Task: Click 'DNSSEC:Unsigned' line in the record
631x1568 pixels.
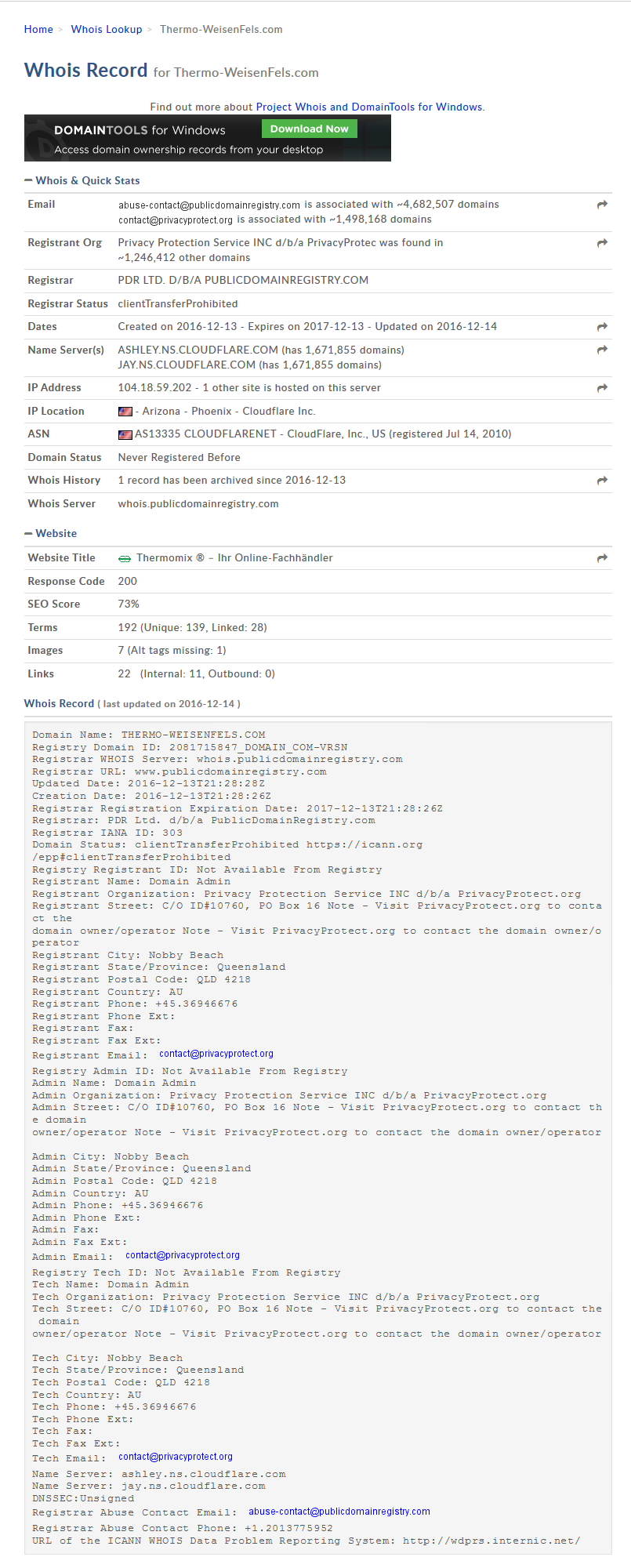Action: (83, 1498)
